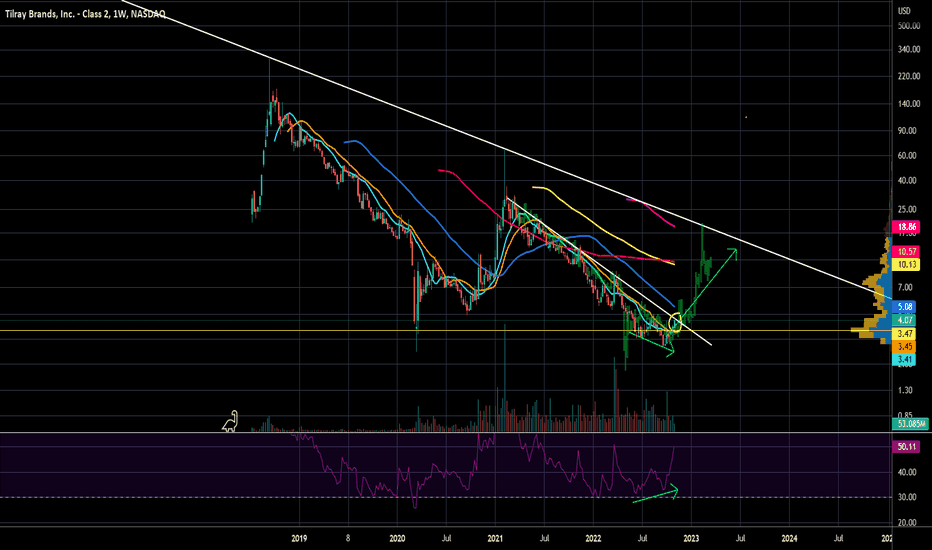Click the 20.00 RSI axis label

point(907,523)
